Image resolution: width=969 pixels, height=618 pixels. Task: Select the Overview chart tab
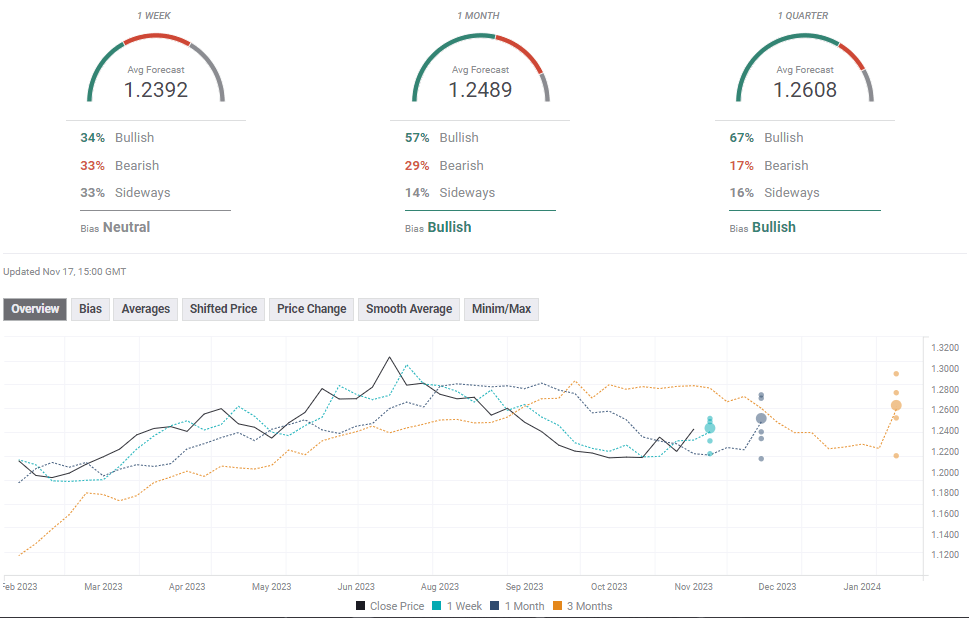click(35, 309)
